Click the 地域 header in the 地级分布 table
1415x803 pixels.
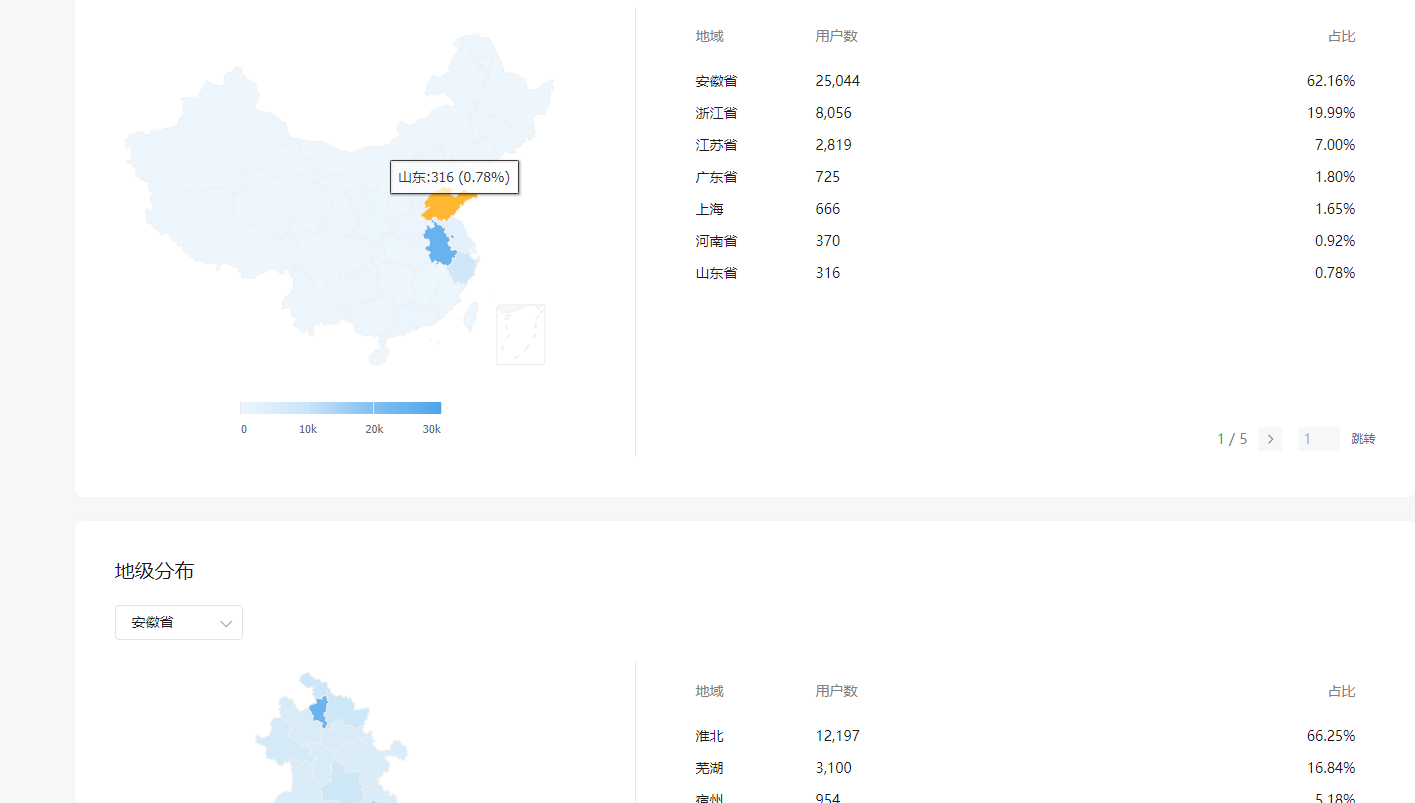tap(710, 691)
